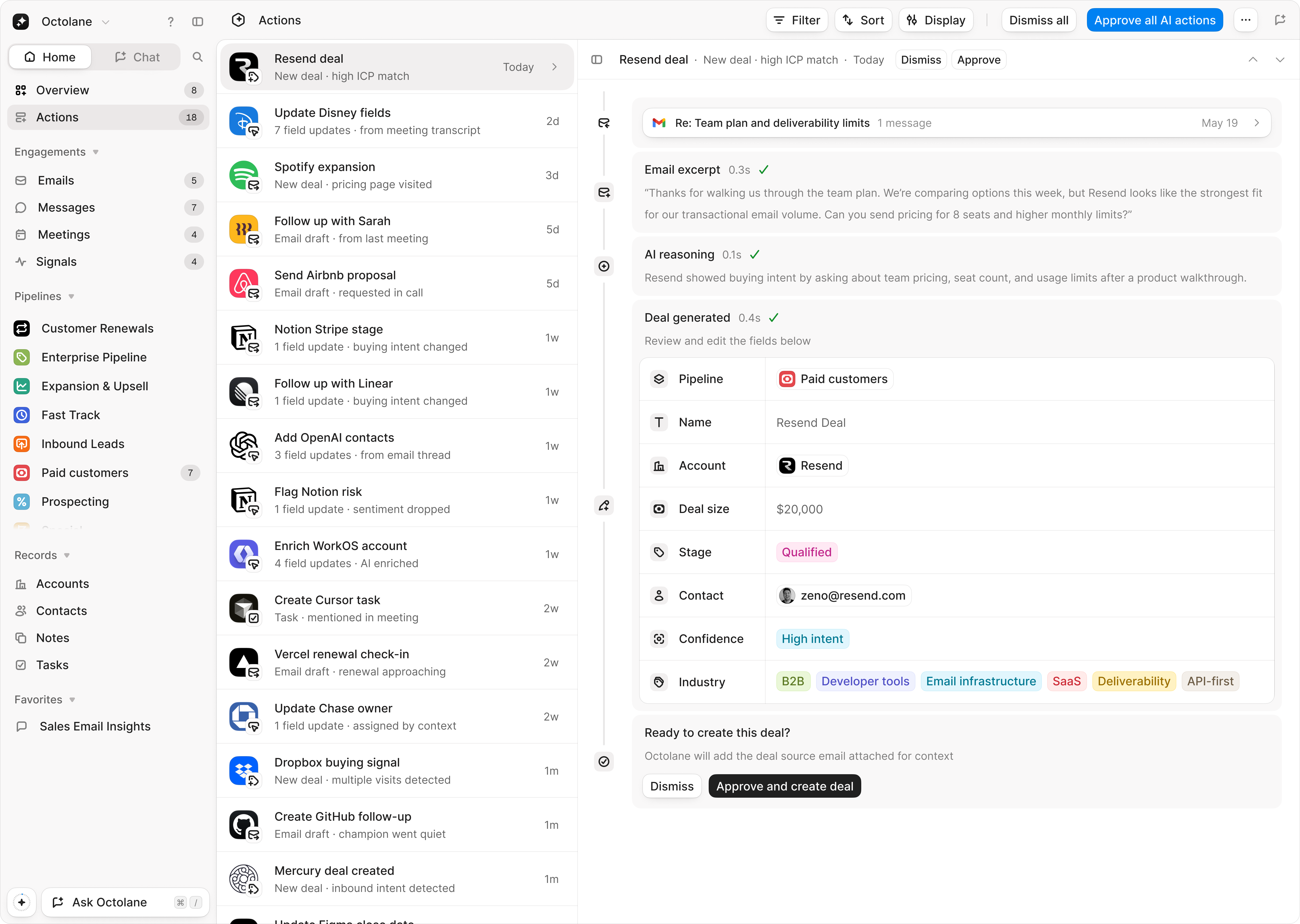Click the Disney logo icon

(x=244, y=121)
